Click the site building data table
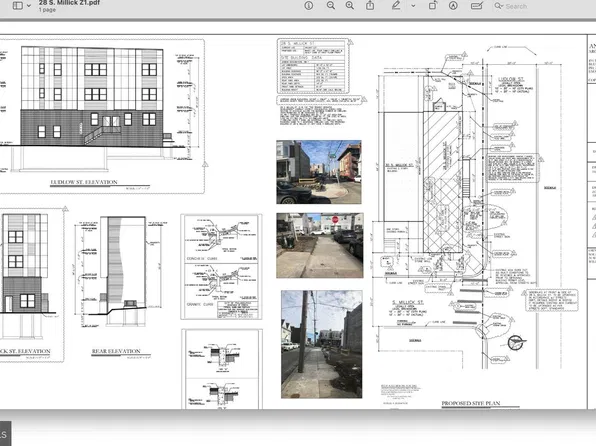 (313, 66)
